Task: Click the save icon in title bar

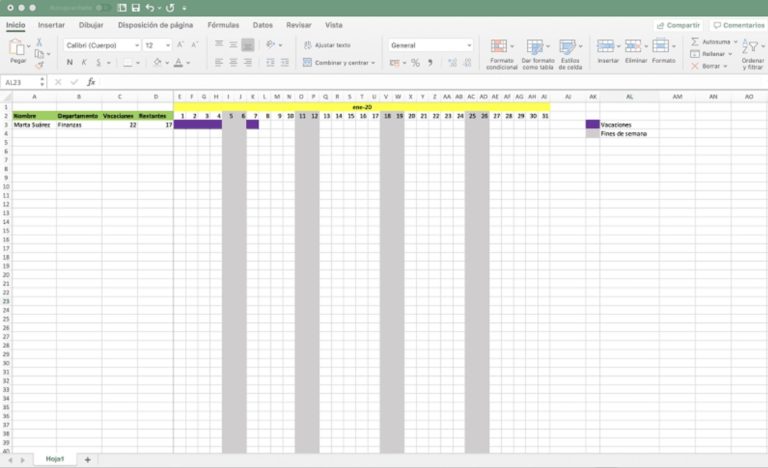Action: click(135, 7)
